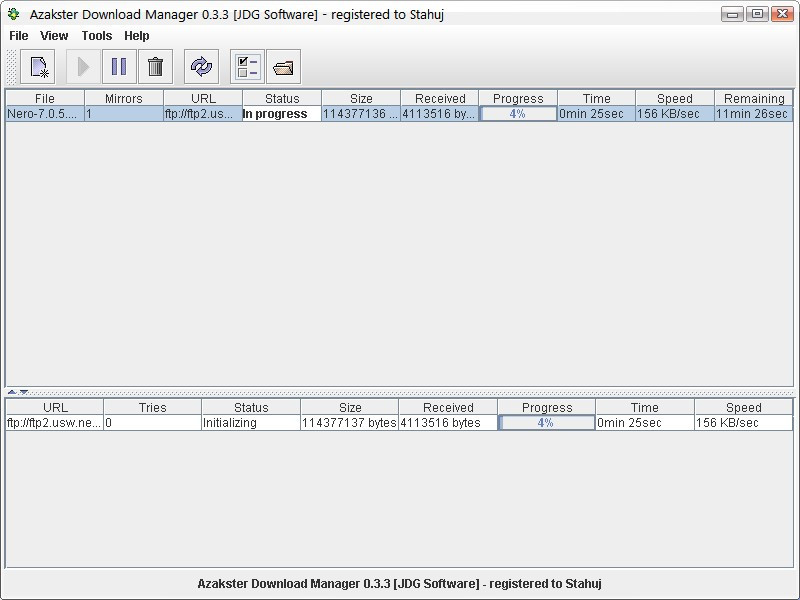This screenshot has height=600, width=800.
Task: Click the 114377136 size cell
Action: pos(361,113)
